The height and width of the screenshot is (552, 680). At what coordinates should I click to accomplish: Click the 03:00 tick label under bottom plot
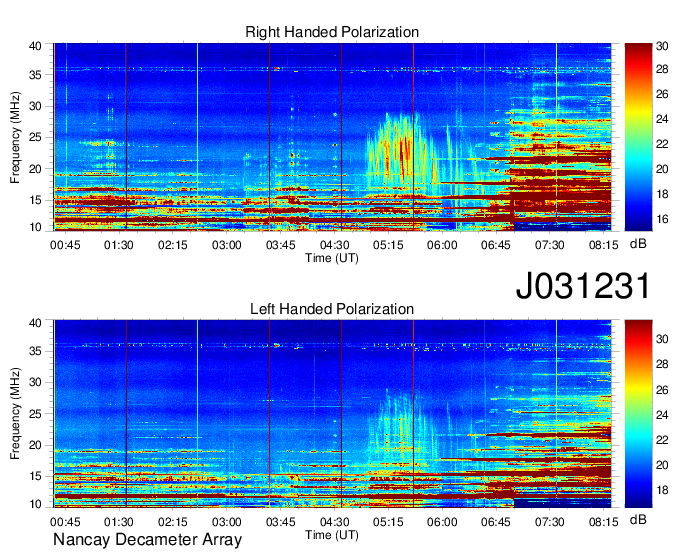[x=226, y=522]
